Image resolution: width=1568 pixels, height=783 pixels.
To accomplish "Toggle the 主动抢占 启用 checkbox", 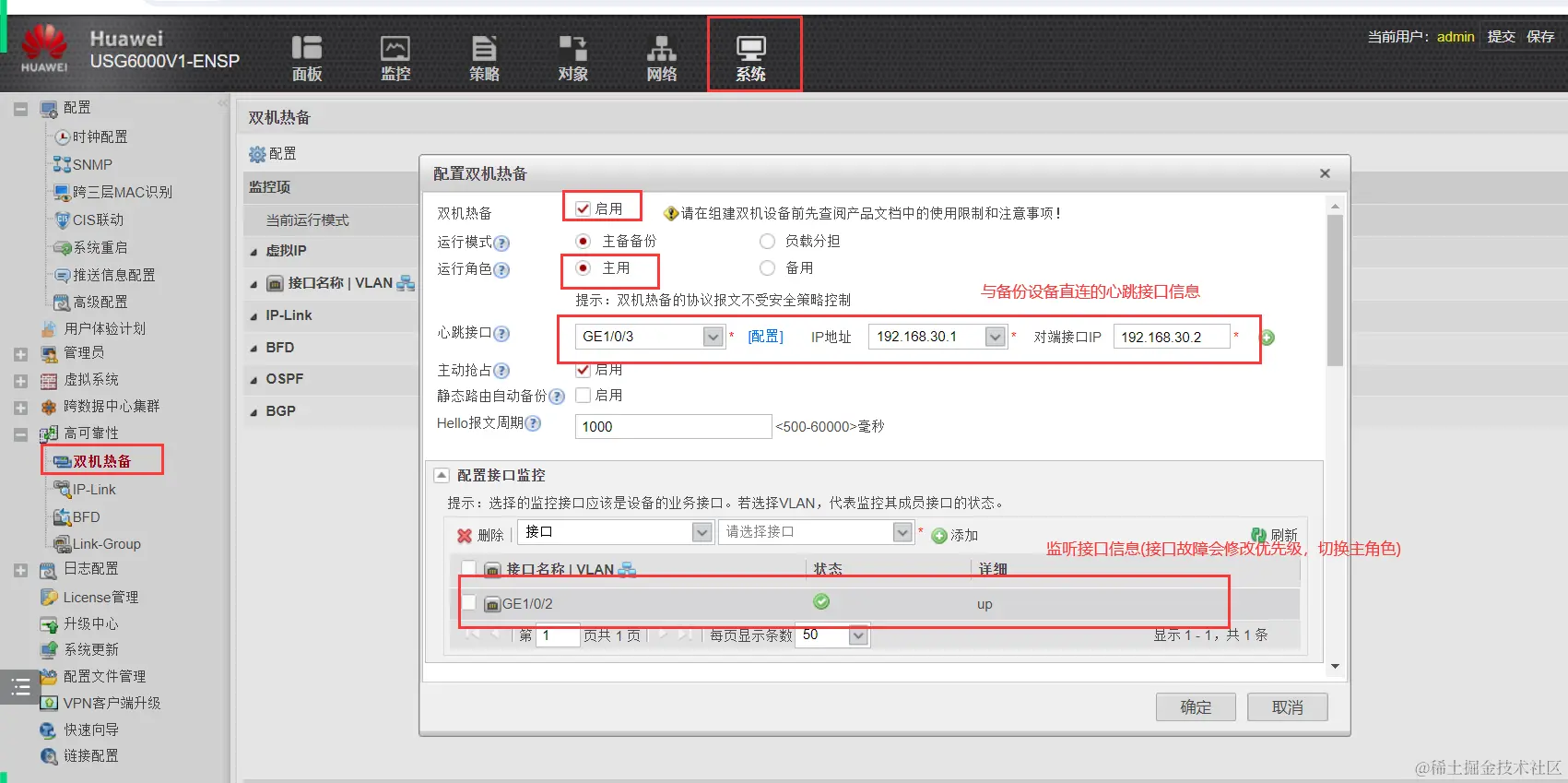I will pos(583,370).
